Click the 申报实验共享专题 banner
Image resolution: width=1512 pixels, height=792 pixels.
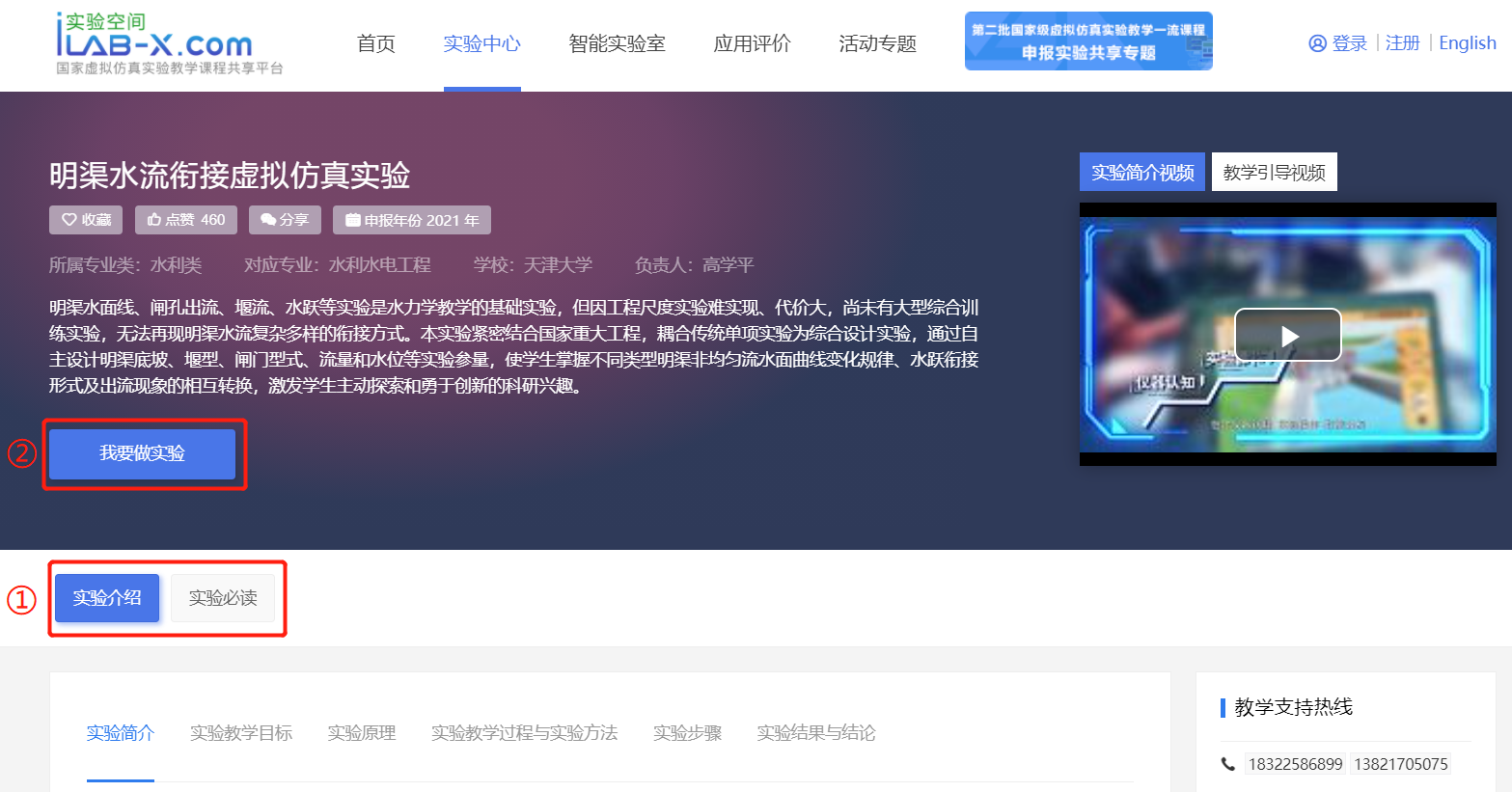click(1088, 41)
